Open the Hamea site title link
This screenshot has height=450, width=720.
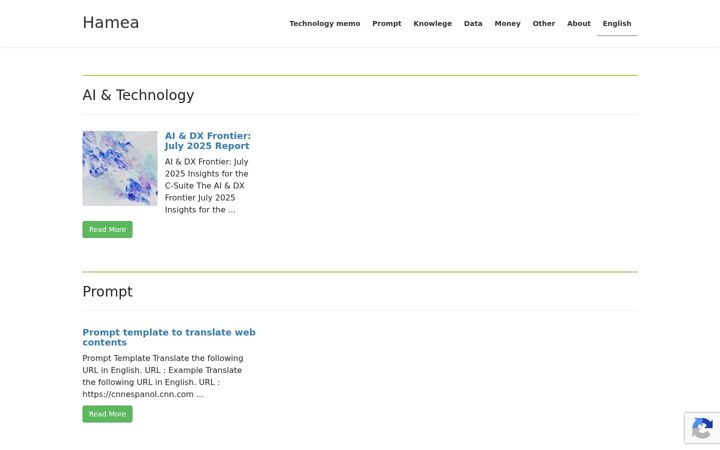111,22
